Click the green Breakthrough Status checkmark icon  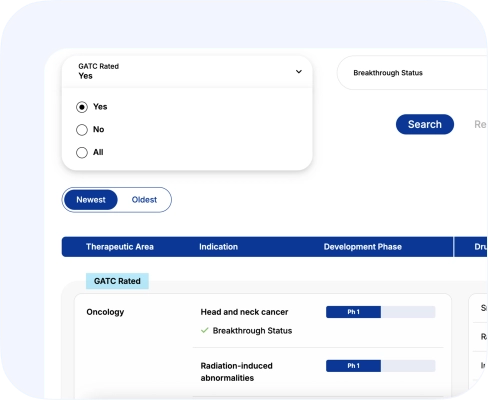coord(205,330)
